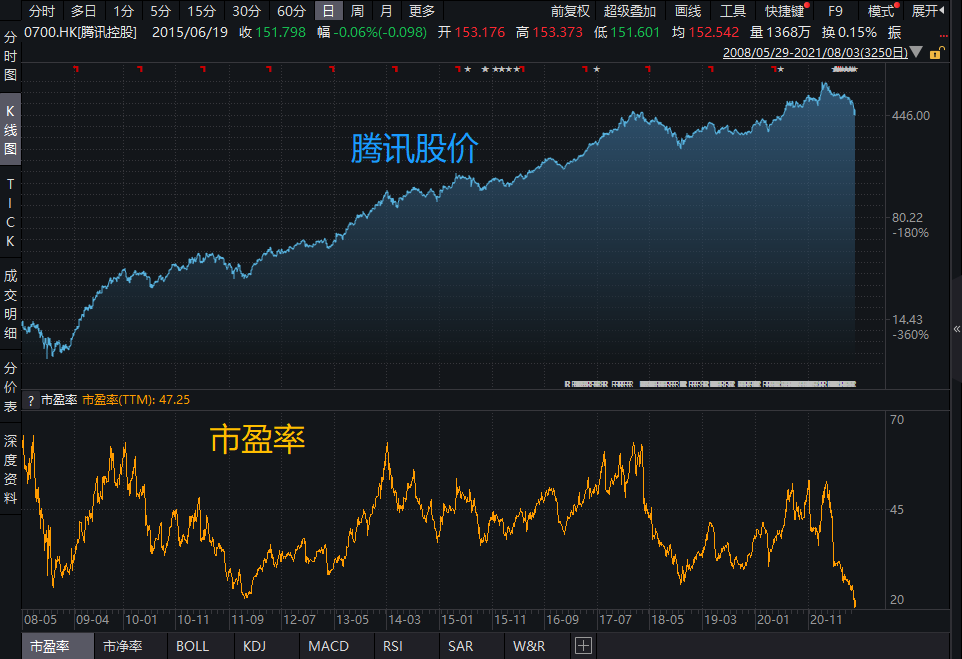The image size is (962, 659).
Task: Switch to the BOLL indicator tab
Action: [193, 646]
